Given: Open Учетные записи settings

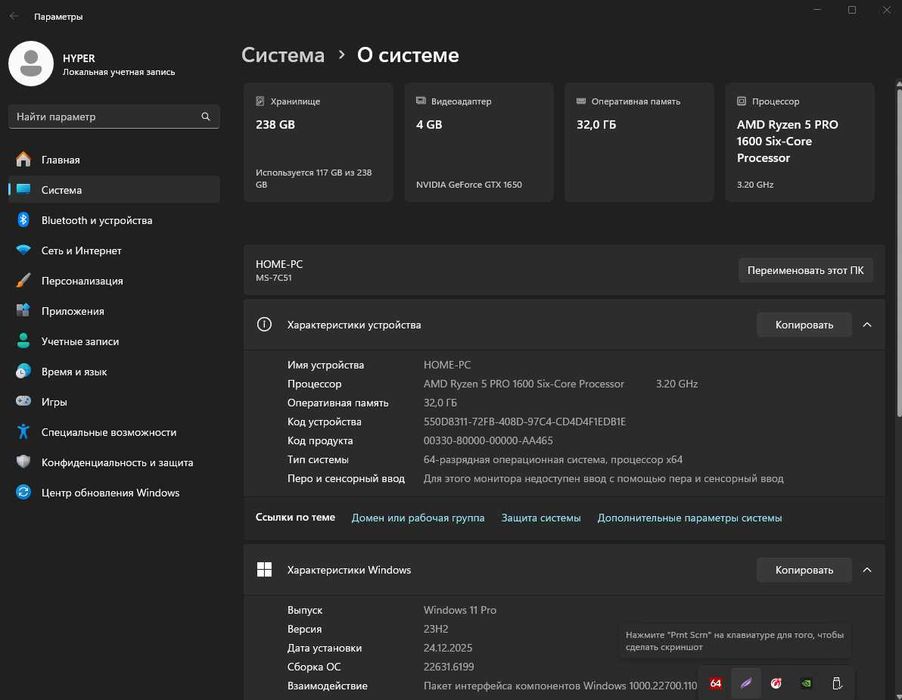Looking at the screenshot, I should point(114,341).
